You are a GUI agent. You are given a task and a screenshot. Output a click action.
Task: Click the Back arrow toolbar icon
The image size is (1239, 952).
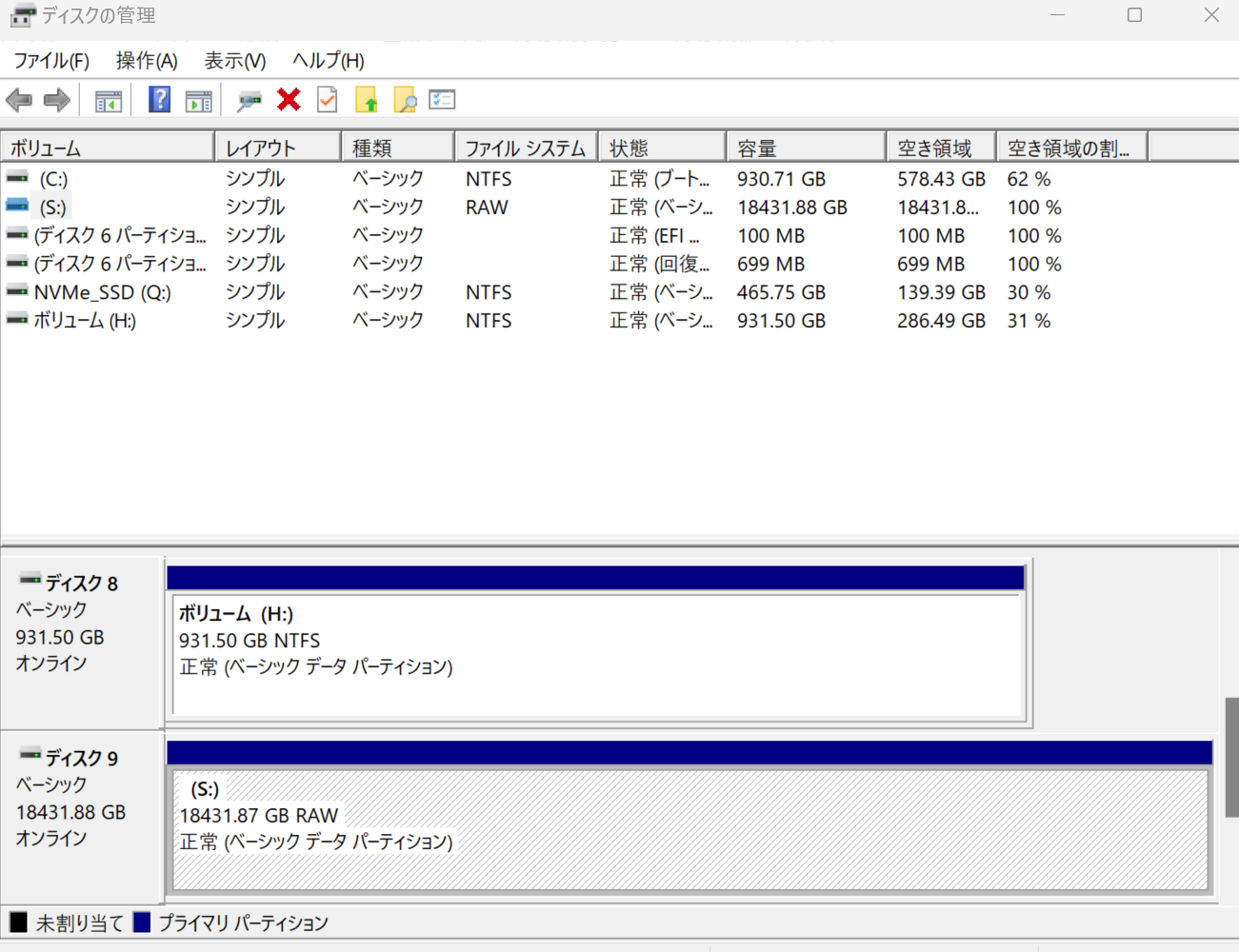pos(19,100)
